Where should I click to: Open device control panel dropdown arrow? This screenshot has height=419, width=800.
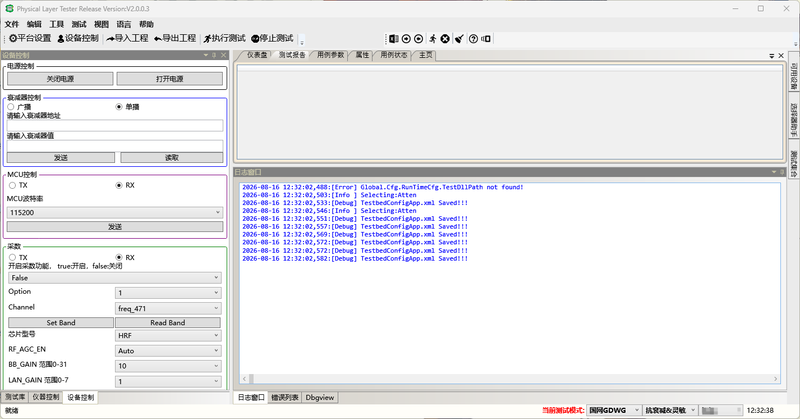[x=206, y=55]
